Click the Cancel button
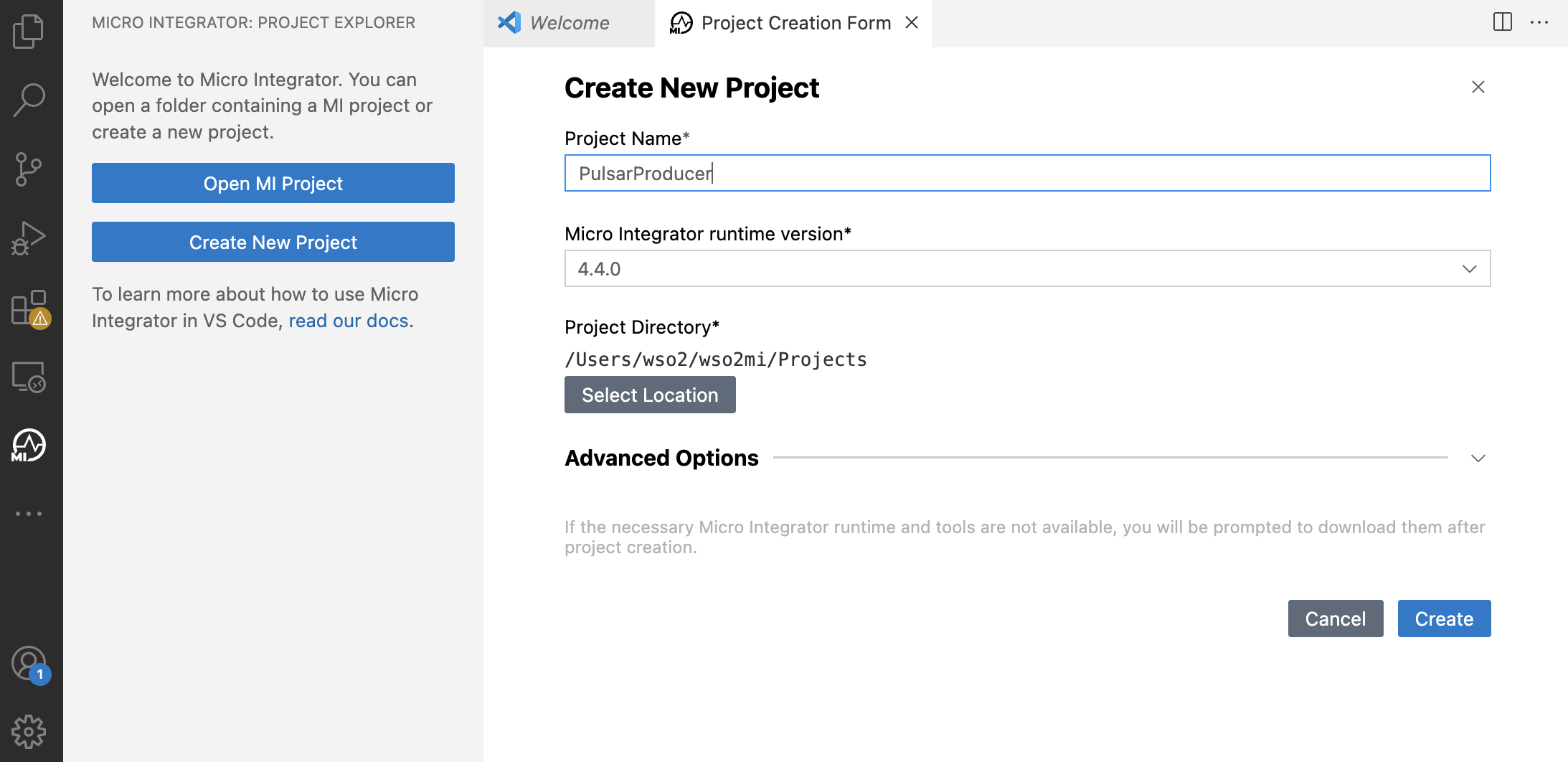This screenshot has width=1568, height=762. tap(1336, 618)
